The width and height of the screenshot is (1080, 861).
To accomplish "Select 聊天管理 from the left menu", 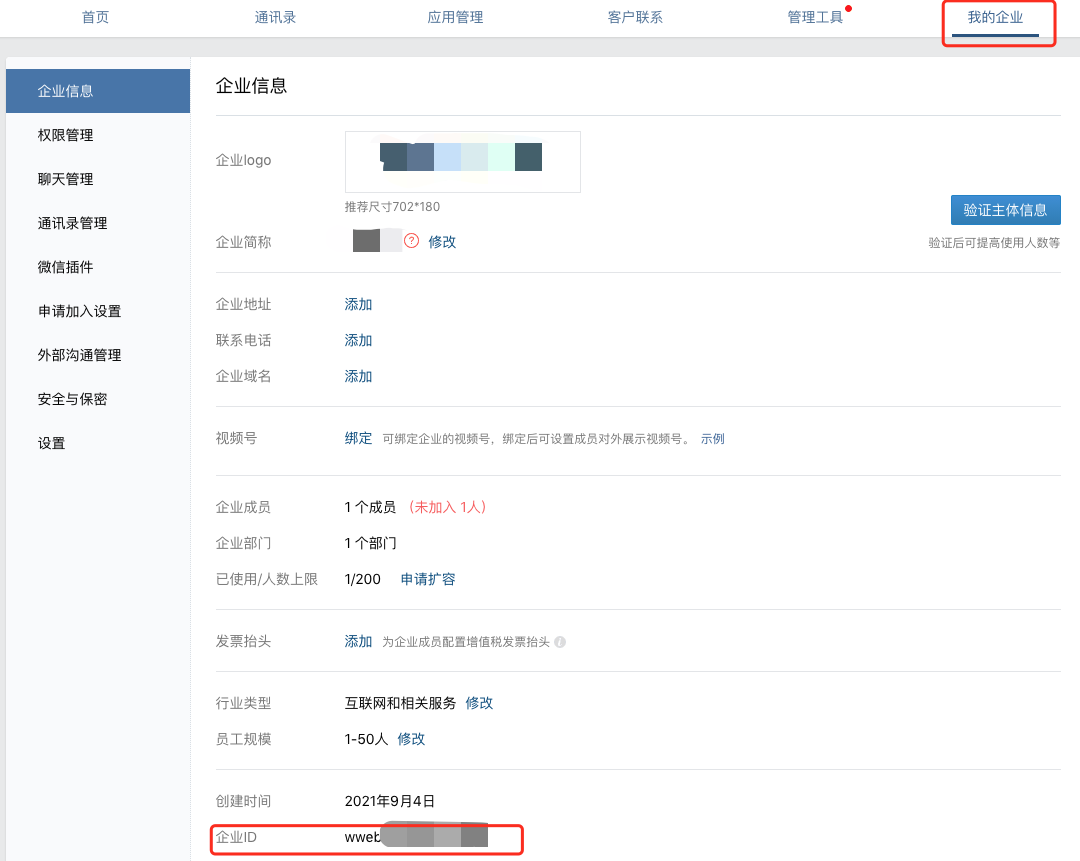I will coord(66,179).
